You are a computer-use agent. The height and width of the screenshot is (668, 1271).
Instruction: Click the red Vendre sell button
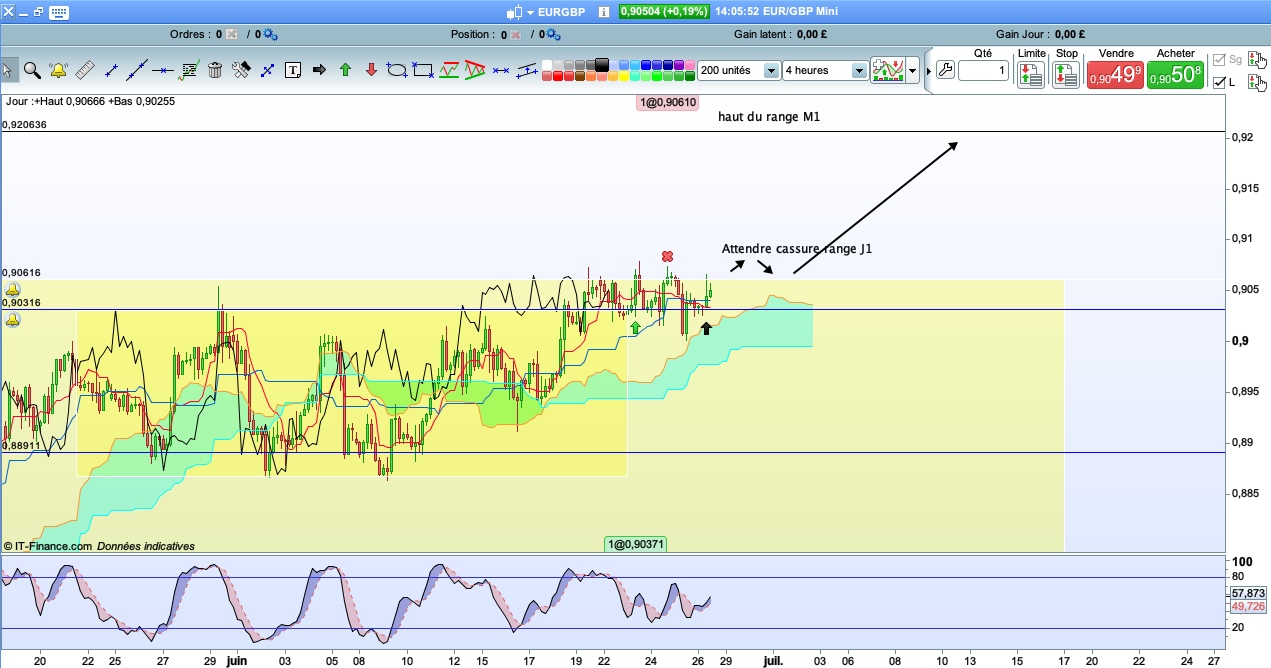1115,74
